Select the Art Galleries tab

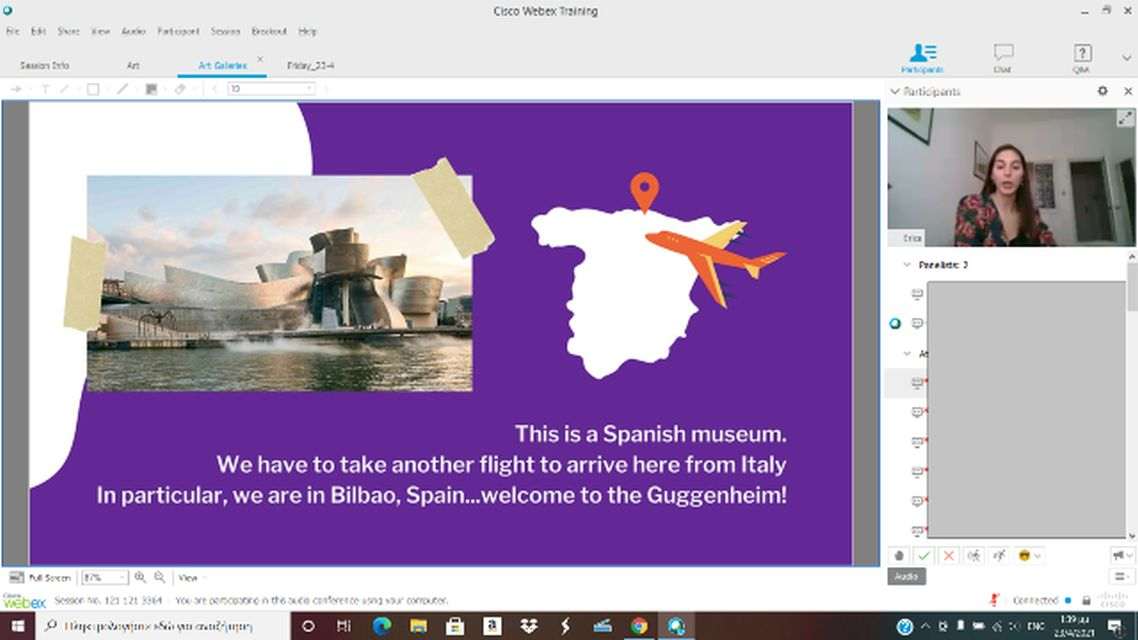click(222, 65)
